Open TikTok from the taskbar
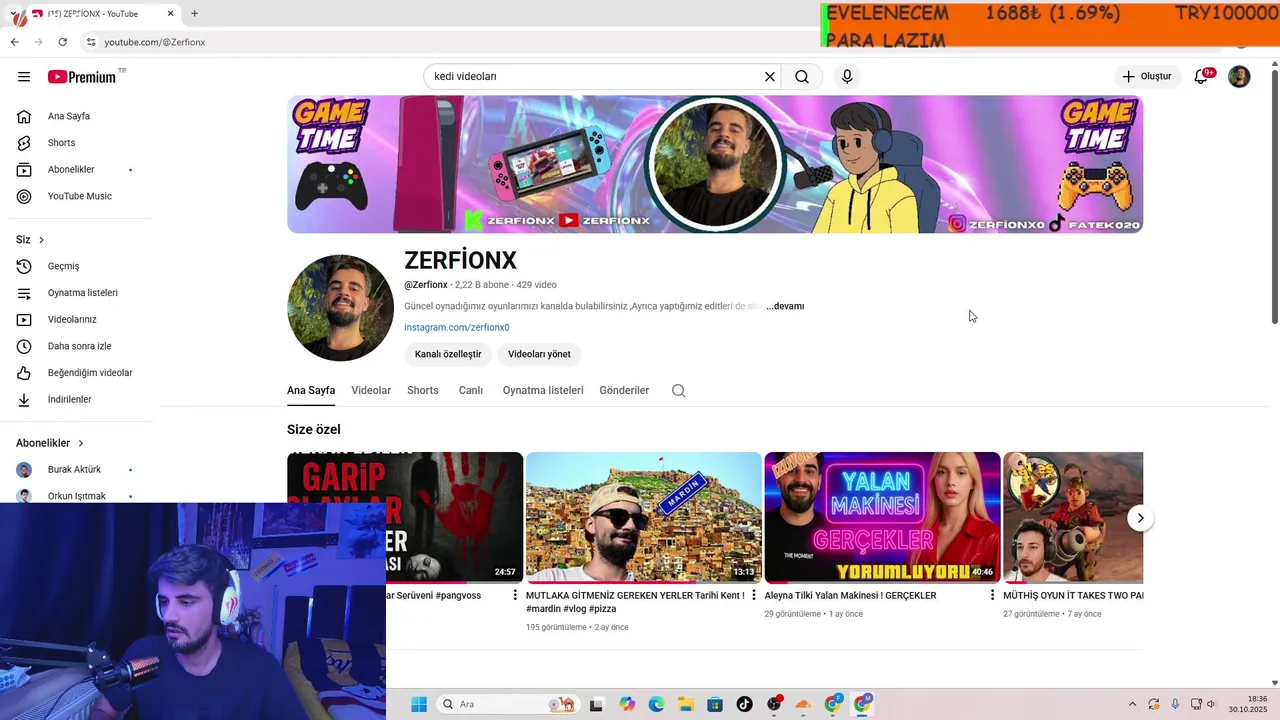Screen dimensions: 1280x720 [744, 704]
